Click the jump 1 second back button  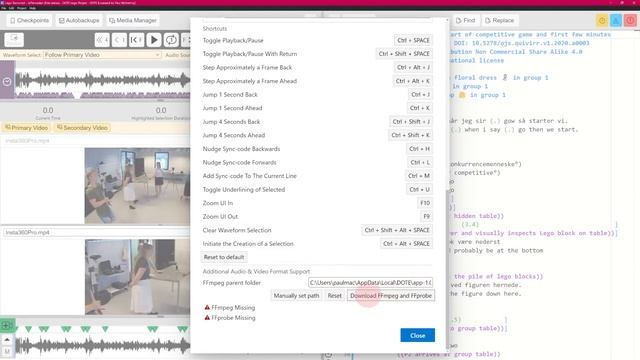pos(119,40)
